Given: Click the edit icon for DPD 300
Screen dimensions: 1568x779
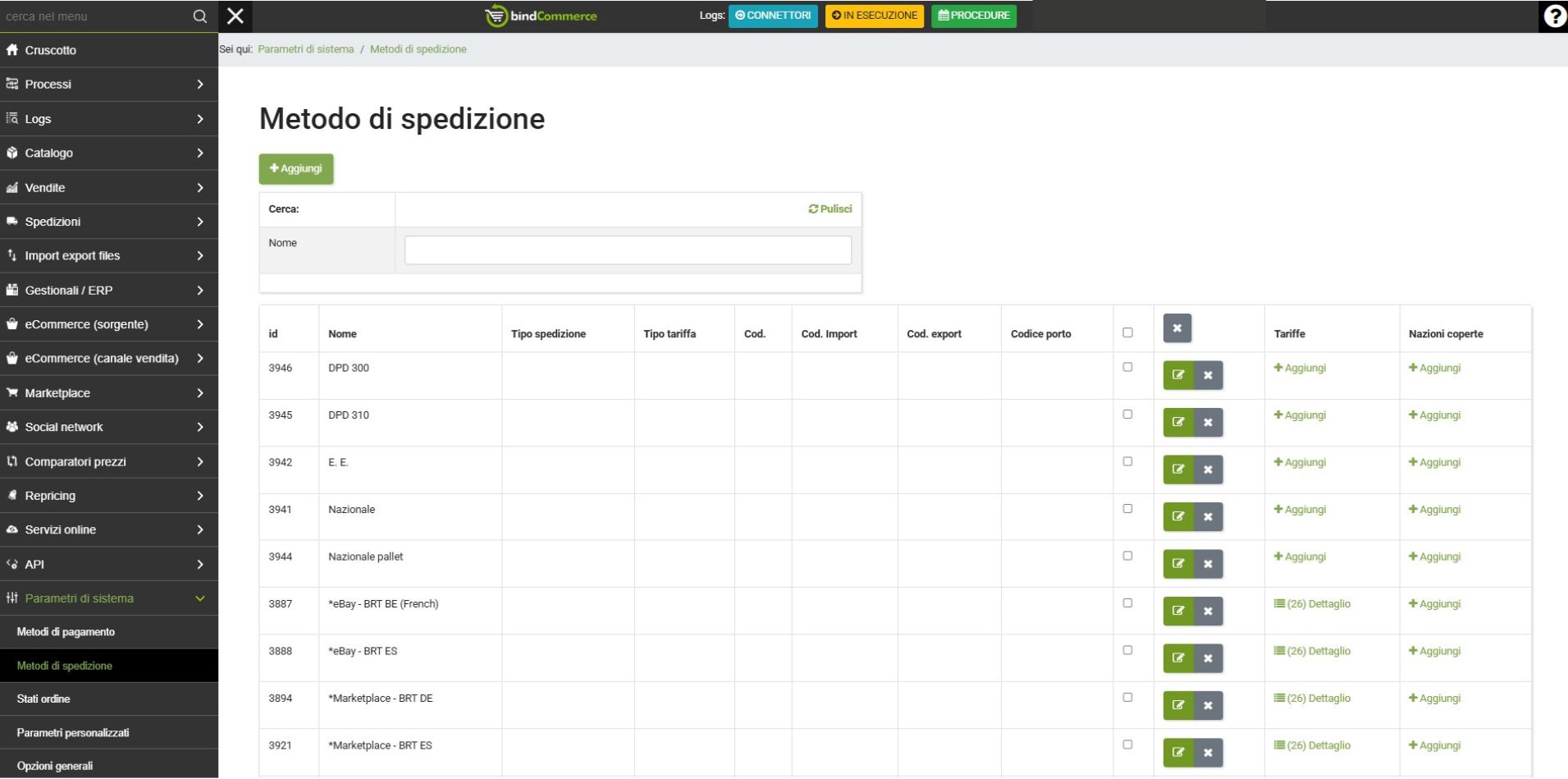Looking at the screenshot, I should tap(1177, 375).
